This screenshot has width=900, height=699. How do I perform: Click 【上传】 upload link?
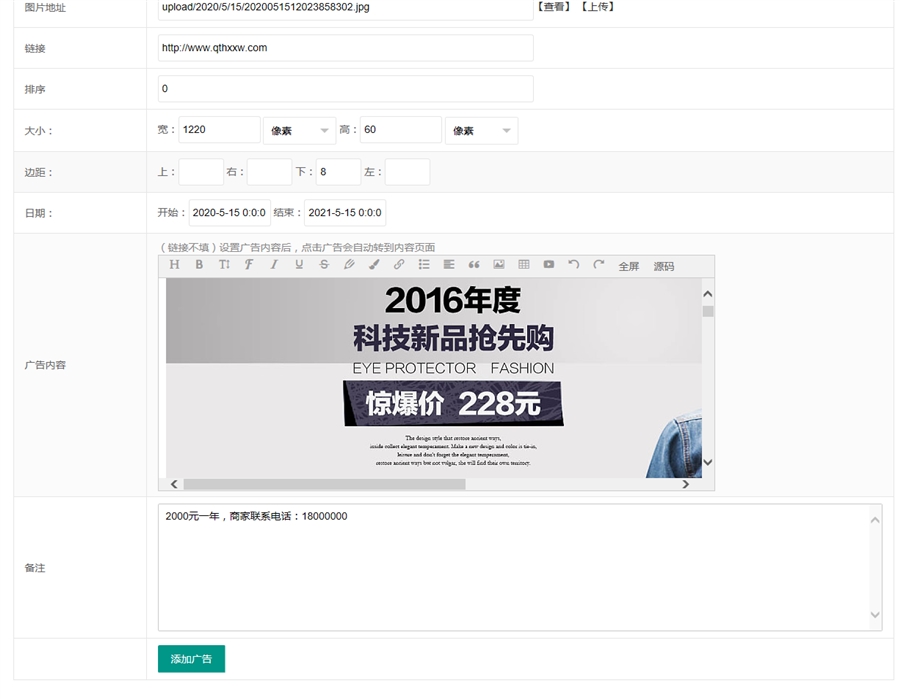click(x=598, y=7)
